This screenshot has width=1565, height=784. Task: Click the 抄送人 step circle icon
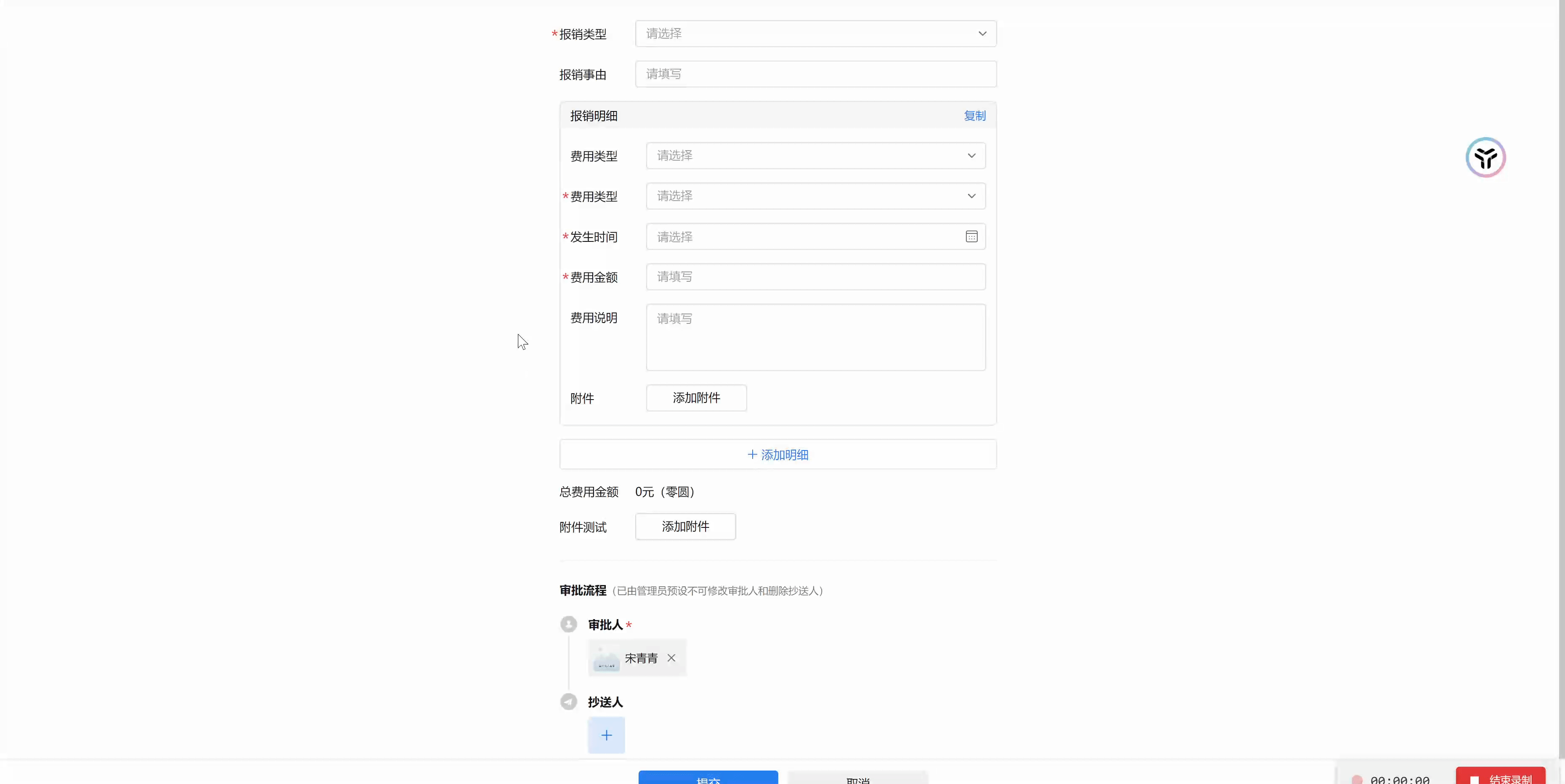point(568,702)
